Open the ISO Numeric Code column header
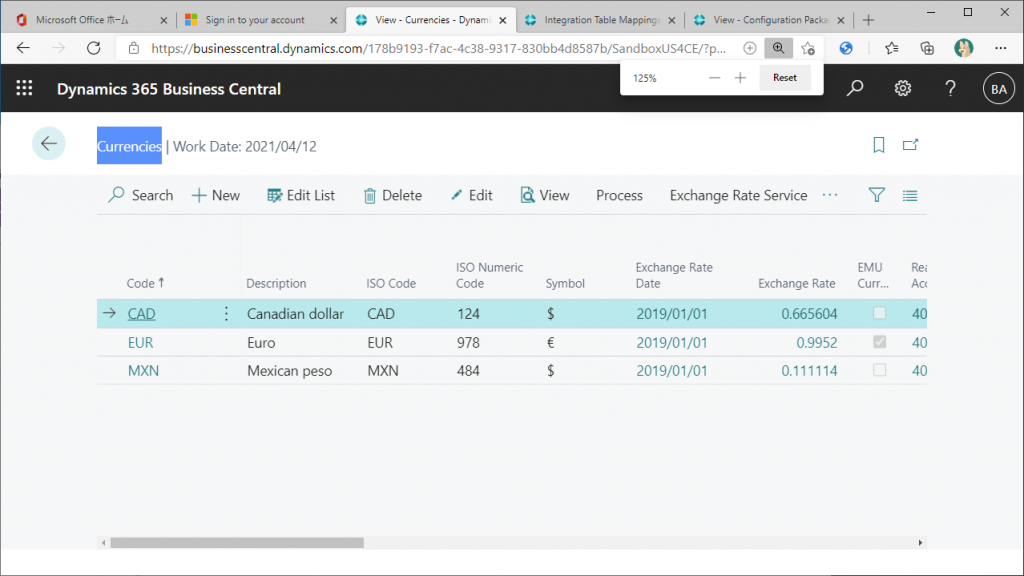 [489, 276]
